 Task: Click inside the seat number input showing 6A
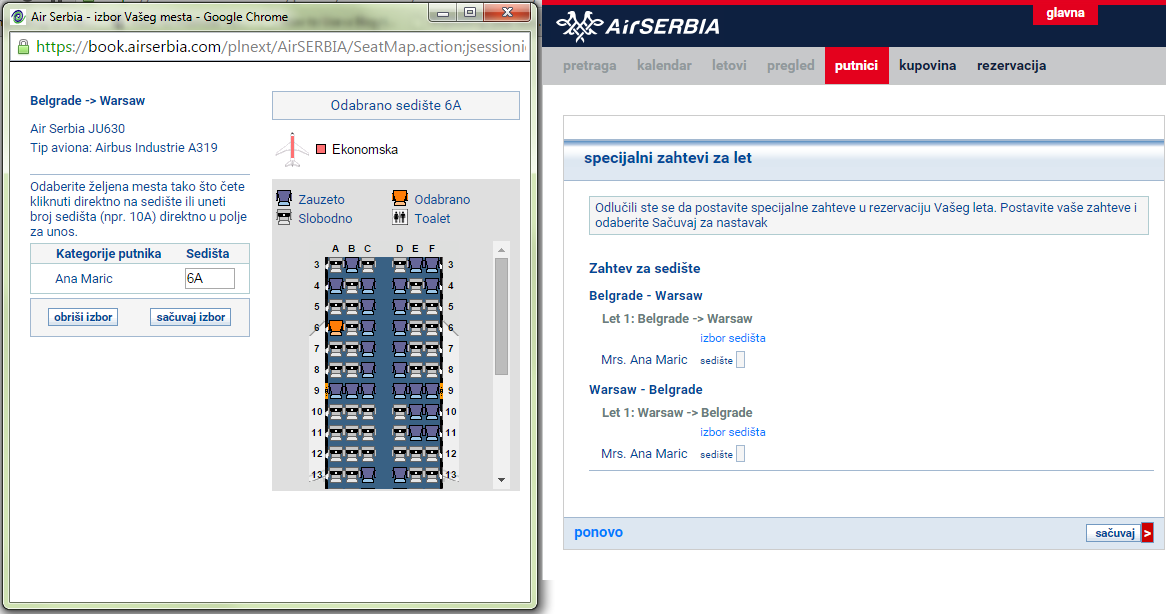210,280
